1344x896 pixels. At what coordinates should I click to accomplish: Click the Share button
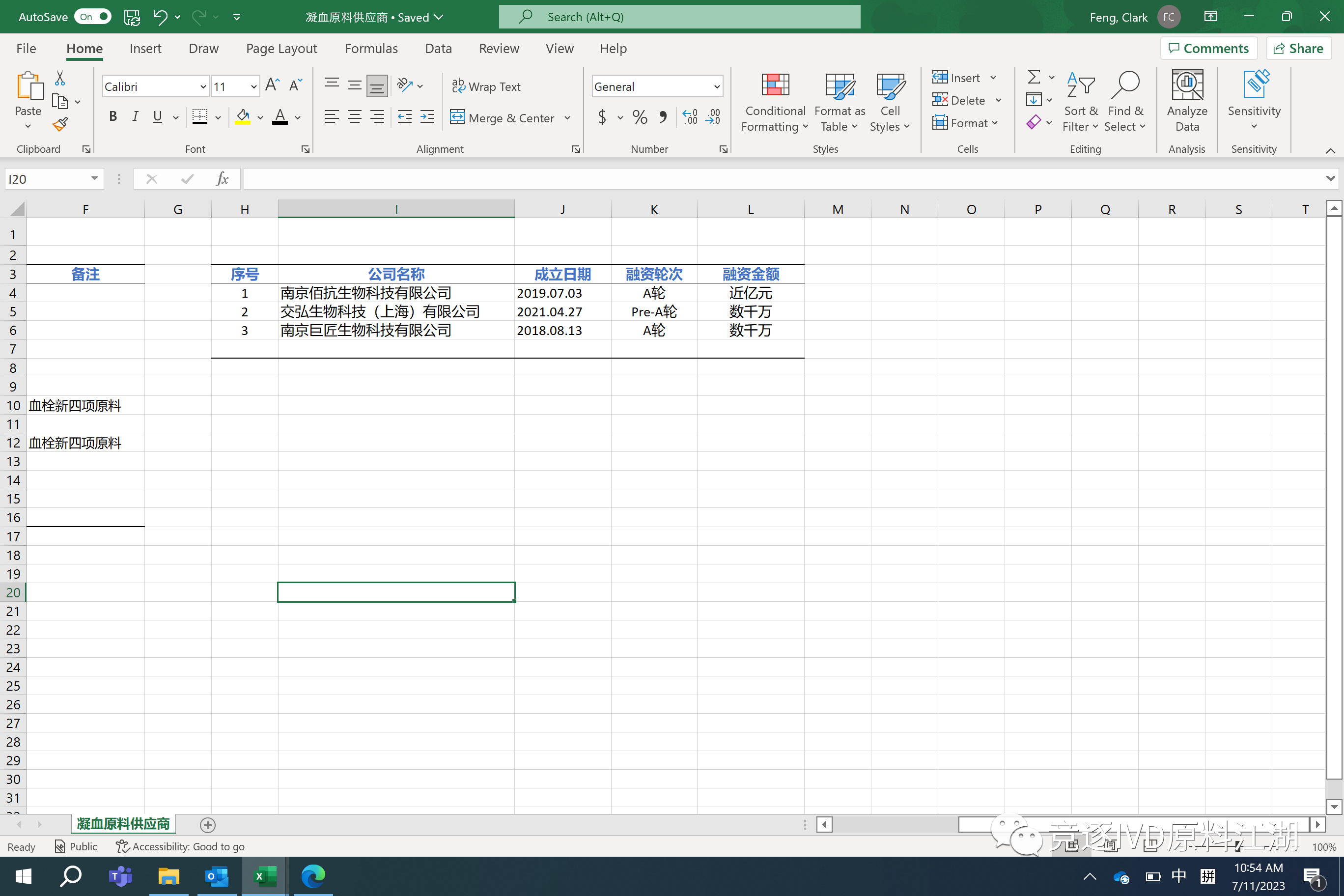tap(1298, 49)
